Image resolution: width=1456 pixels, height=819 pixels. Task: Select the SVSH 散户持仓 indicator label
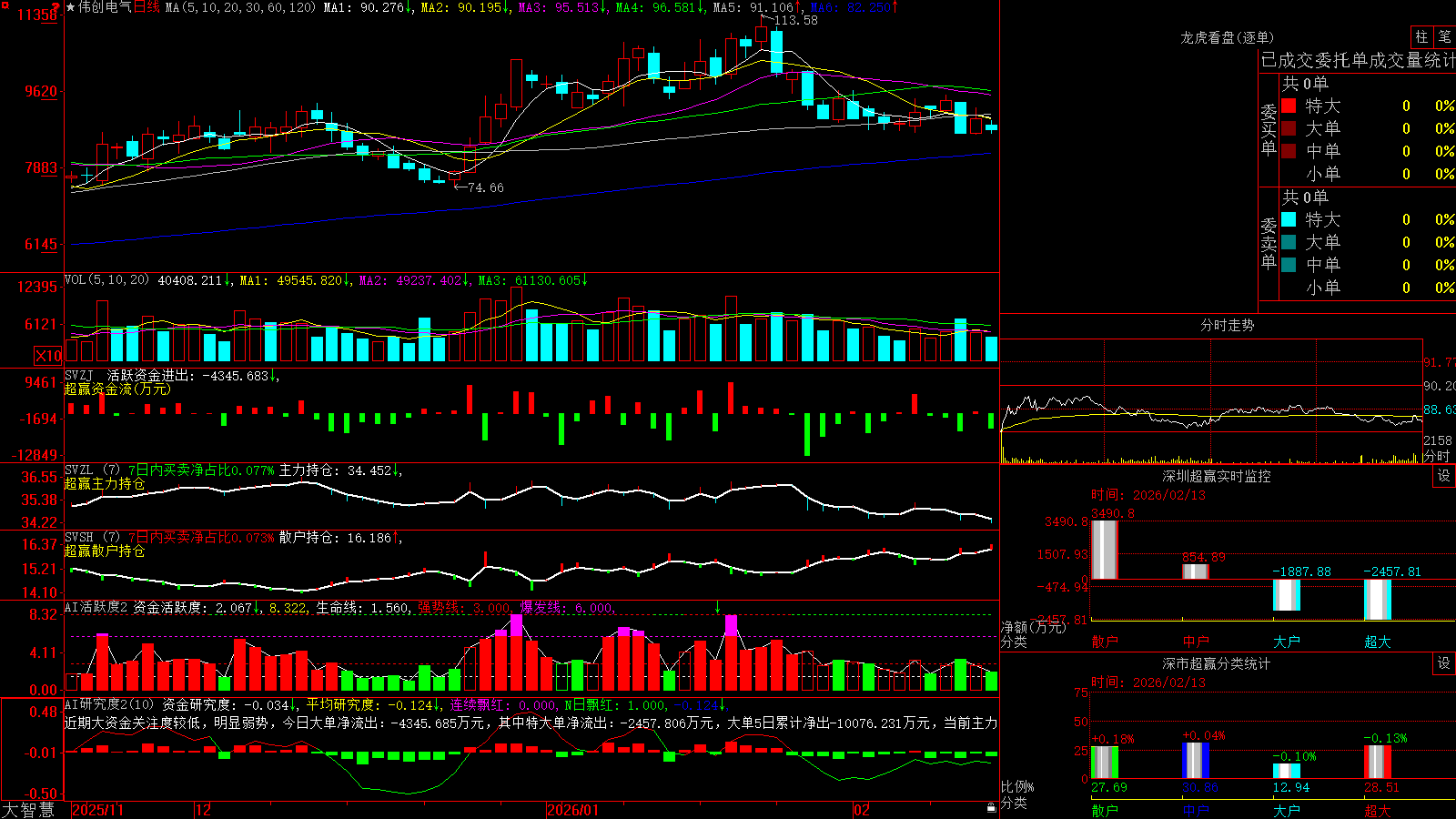tap(80, 538)
